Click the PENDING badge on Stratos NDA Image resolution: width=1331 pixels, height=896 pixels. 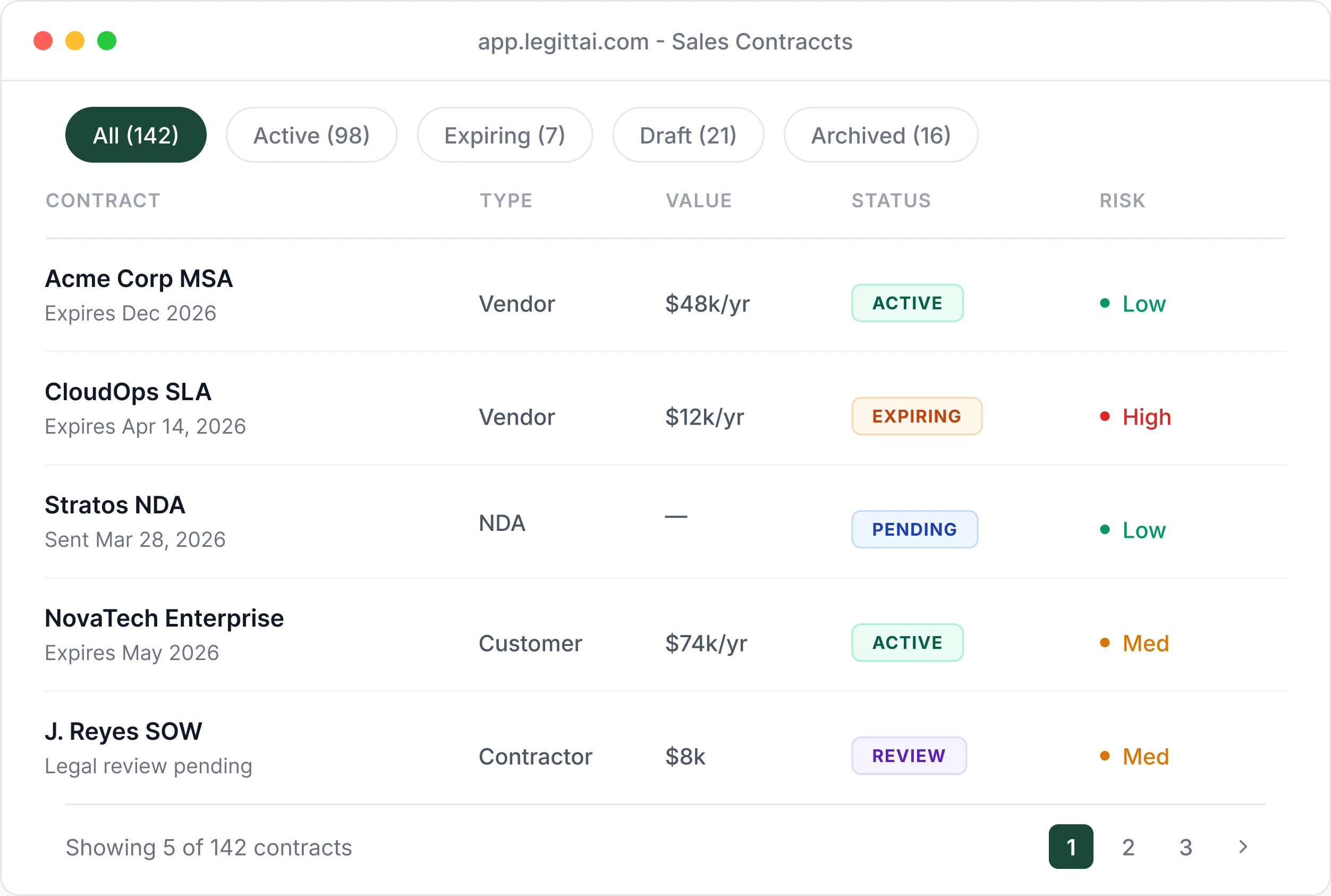click(914, 529)
